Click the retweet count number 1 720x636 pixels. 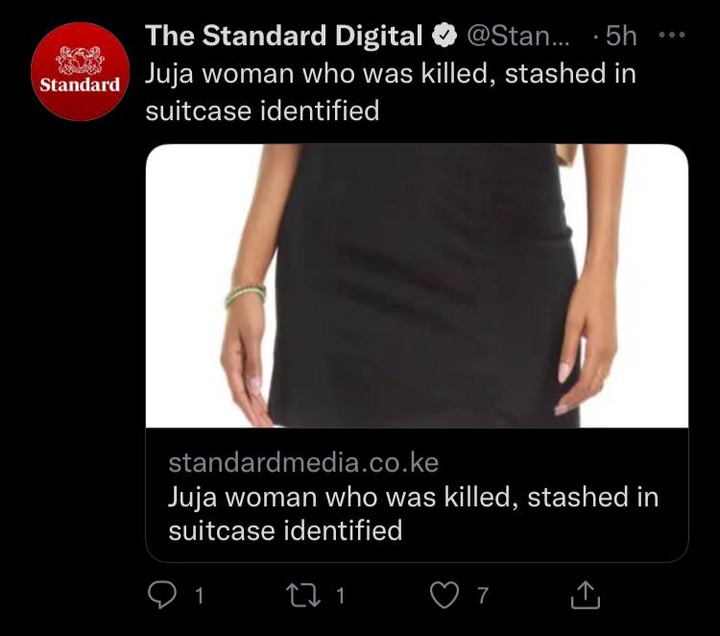coord(340,596)
